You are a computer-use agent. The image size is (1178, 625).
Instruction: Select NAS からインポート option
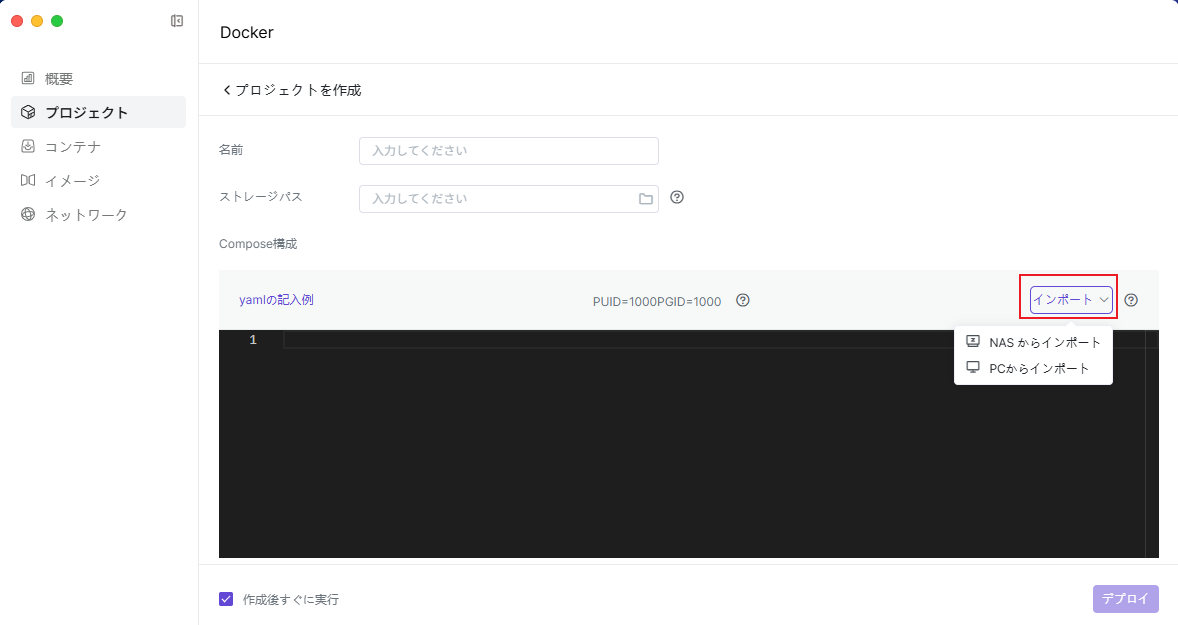coord(1044,342)
